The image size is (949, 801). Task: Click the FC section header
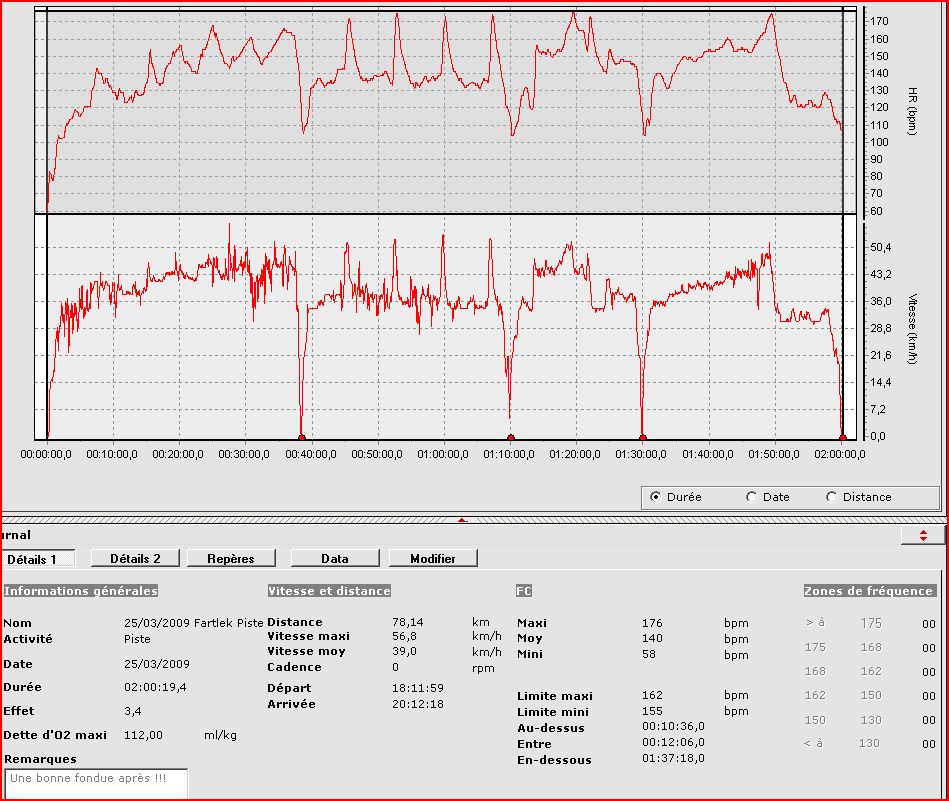pyautogui.click(x=524, y=590)
